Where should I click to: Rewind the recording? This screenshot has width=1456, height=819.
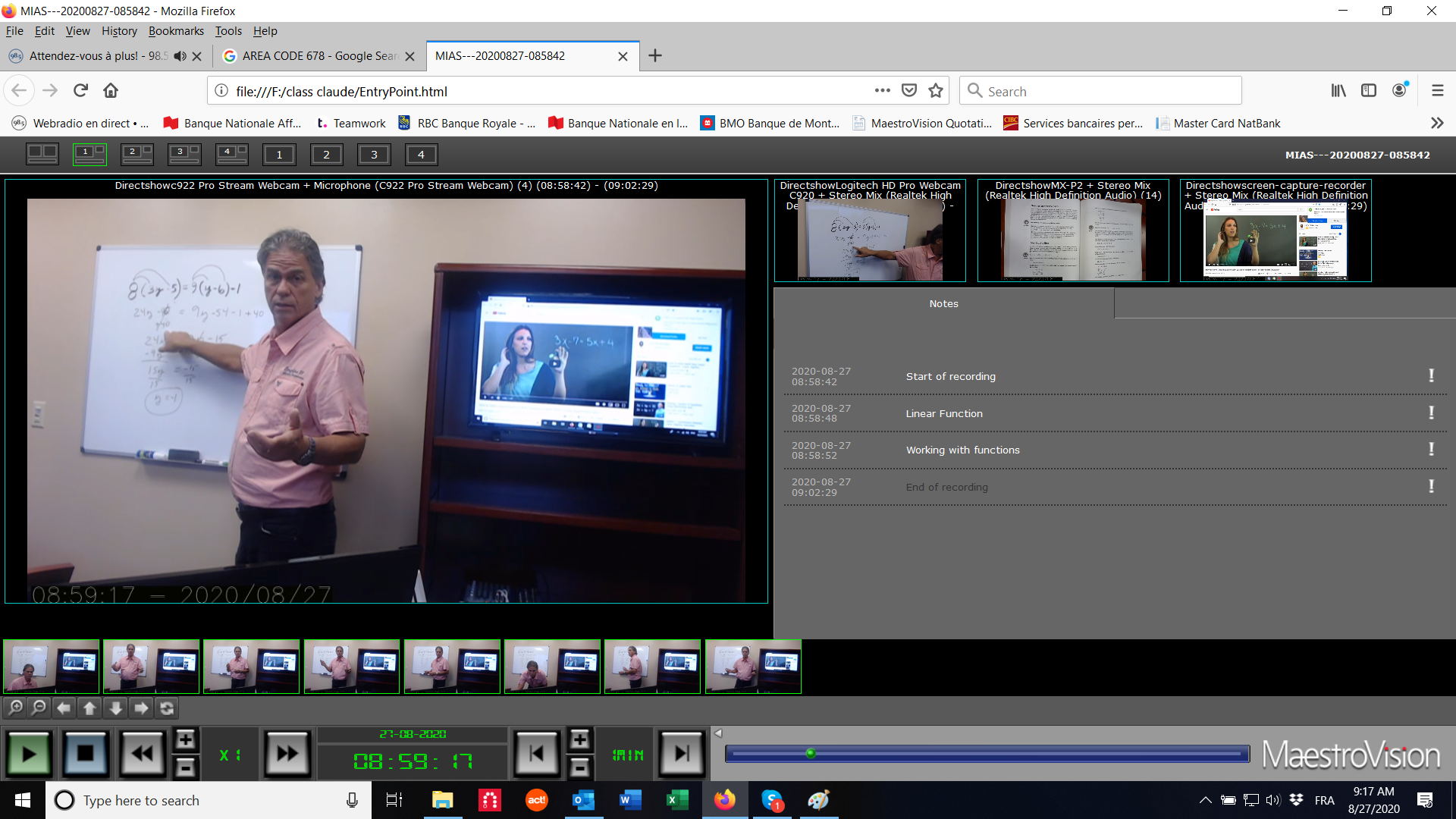click(x=142, y=754)
